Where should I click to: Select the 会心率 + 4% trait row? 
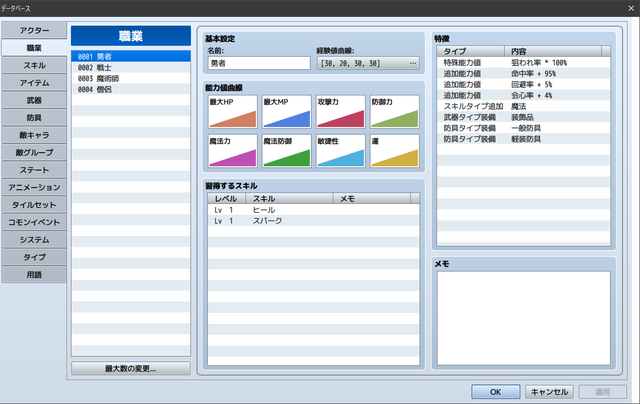tap(524, 95)
